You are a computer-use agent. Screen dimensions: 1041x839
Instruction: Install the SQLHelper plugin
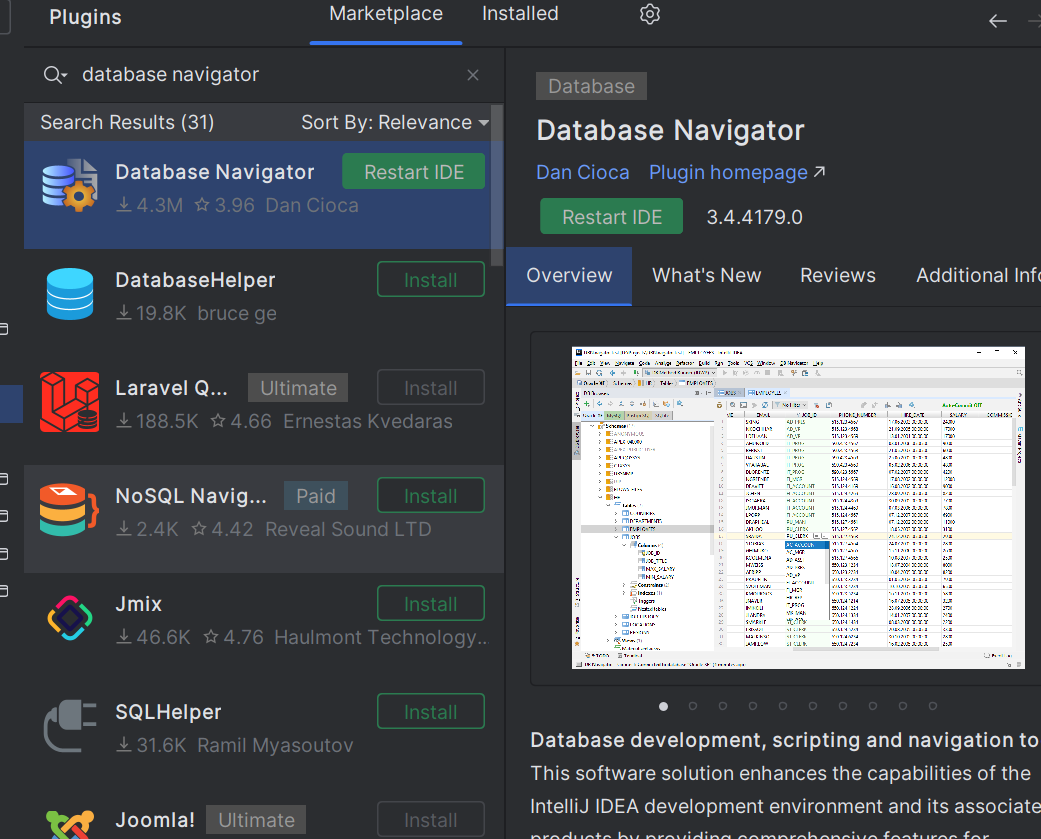click(x=431, y=712)
